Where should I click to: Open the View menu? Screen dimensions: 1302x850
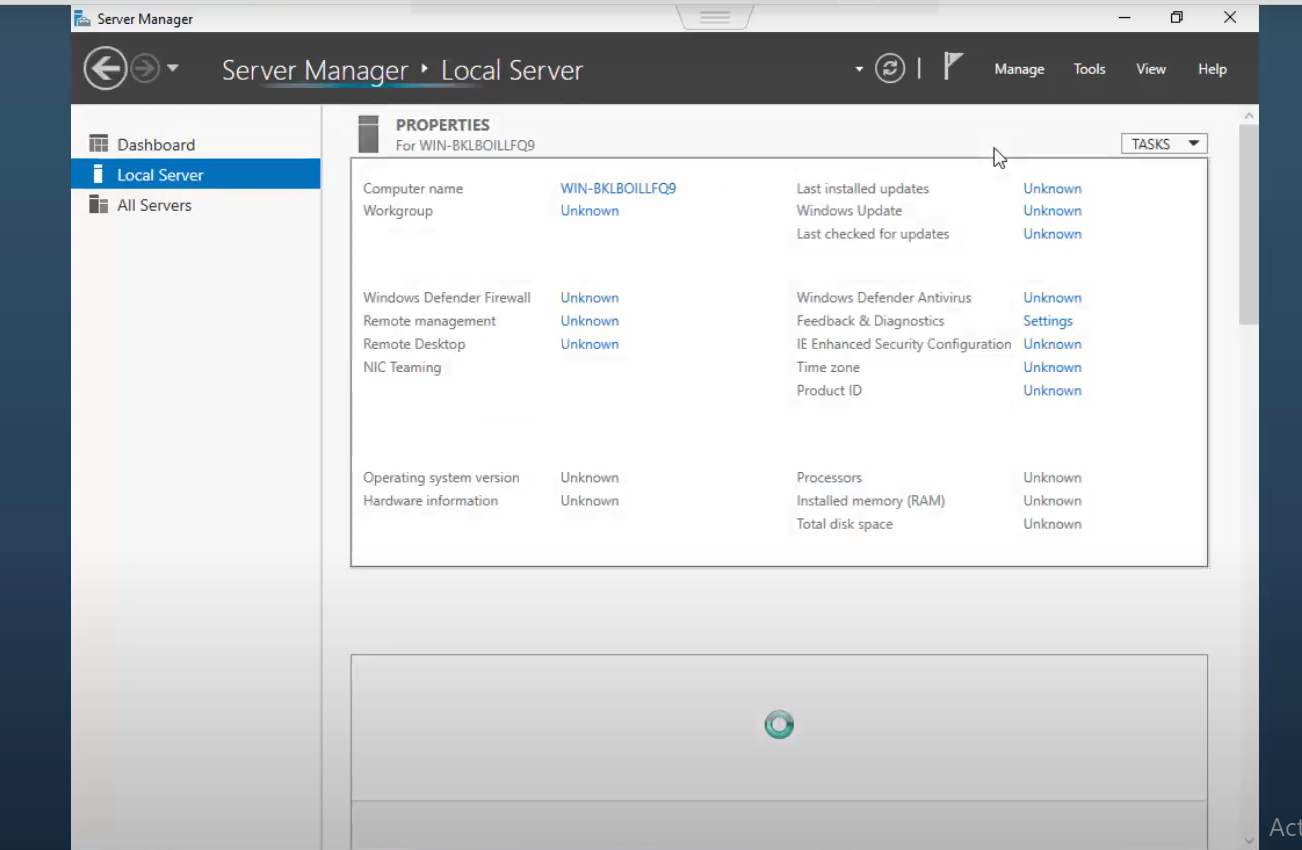pyautogui.click(x=1151, y=69)
